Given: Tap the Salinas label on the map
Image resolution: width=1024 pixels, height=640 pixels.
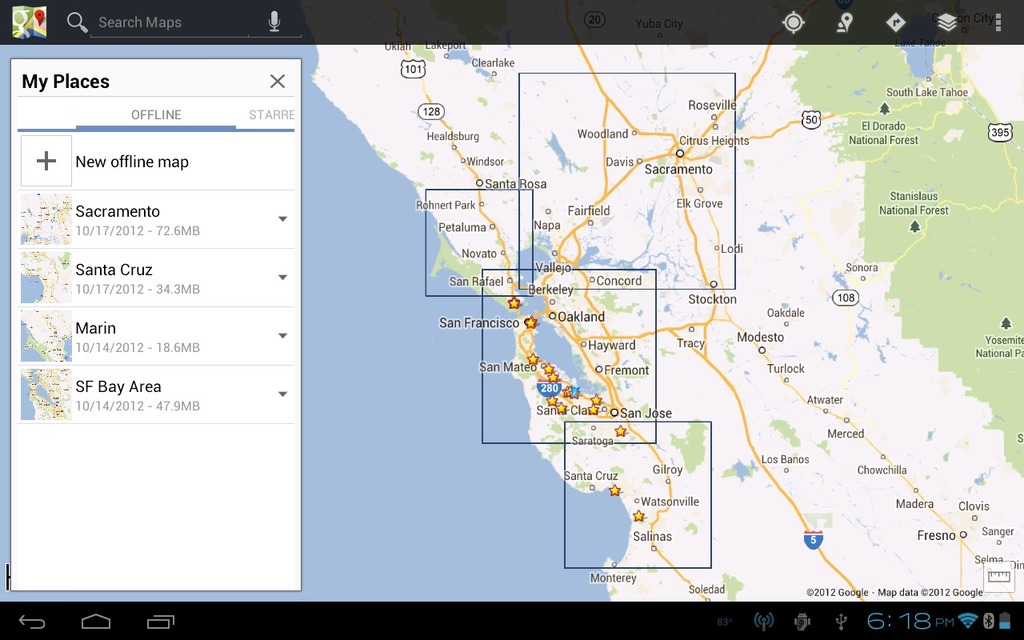Looking at the screenshot, I should click(x=652, y=536).
